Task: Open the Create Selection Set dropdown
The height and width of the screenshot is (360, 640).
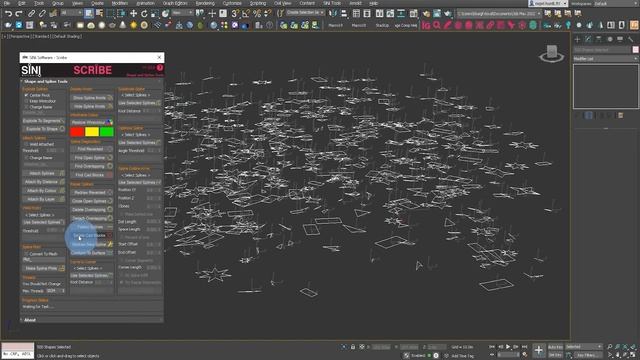Action: (x=305, y=13)
